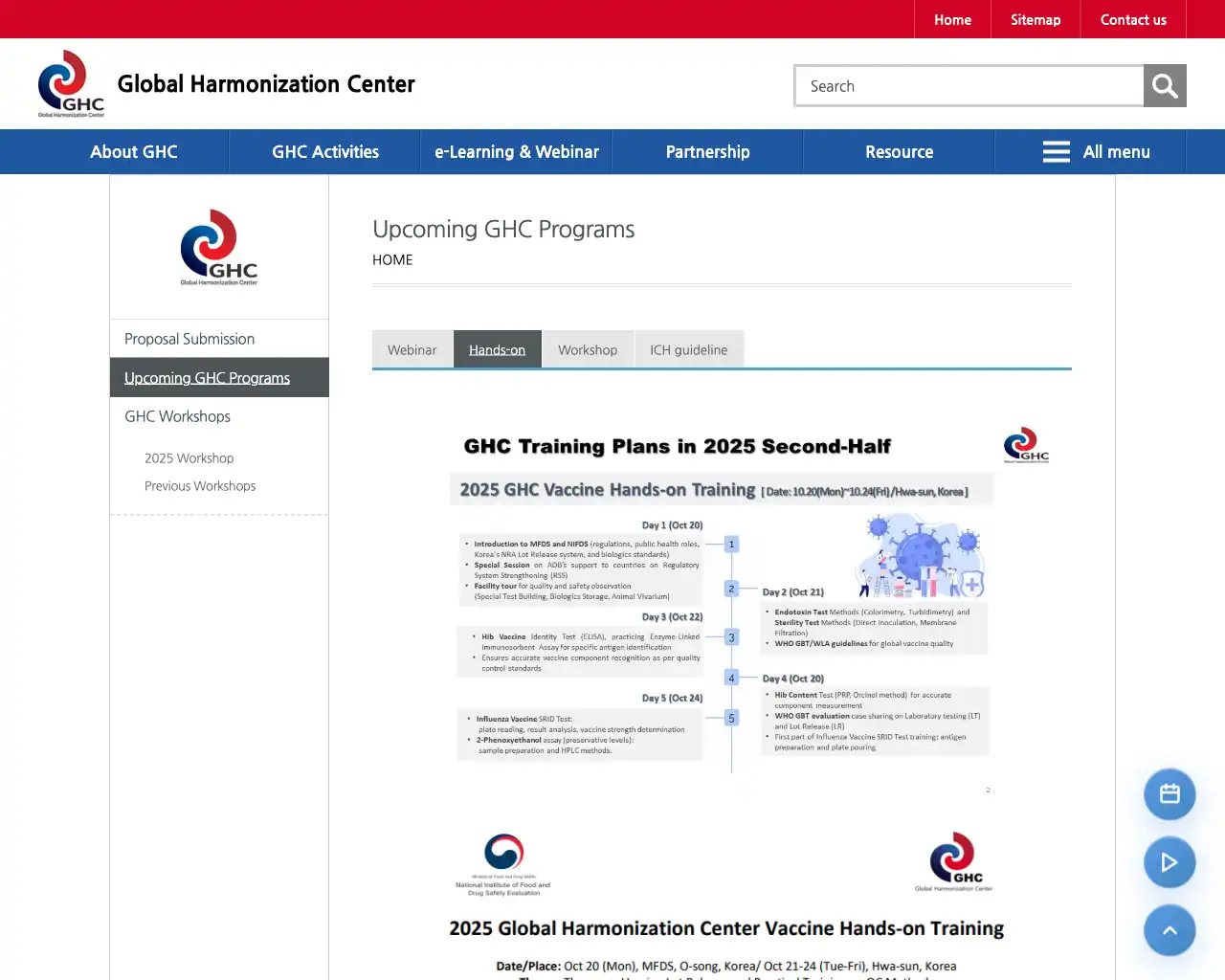The width and height of the screenshot is (1225, 980).
Task: Open the calendar floating button
Action: click(x=1169, y=794)
